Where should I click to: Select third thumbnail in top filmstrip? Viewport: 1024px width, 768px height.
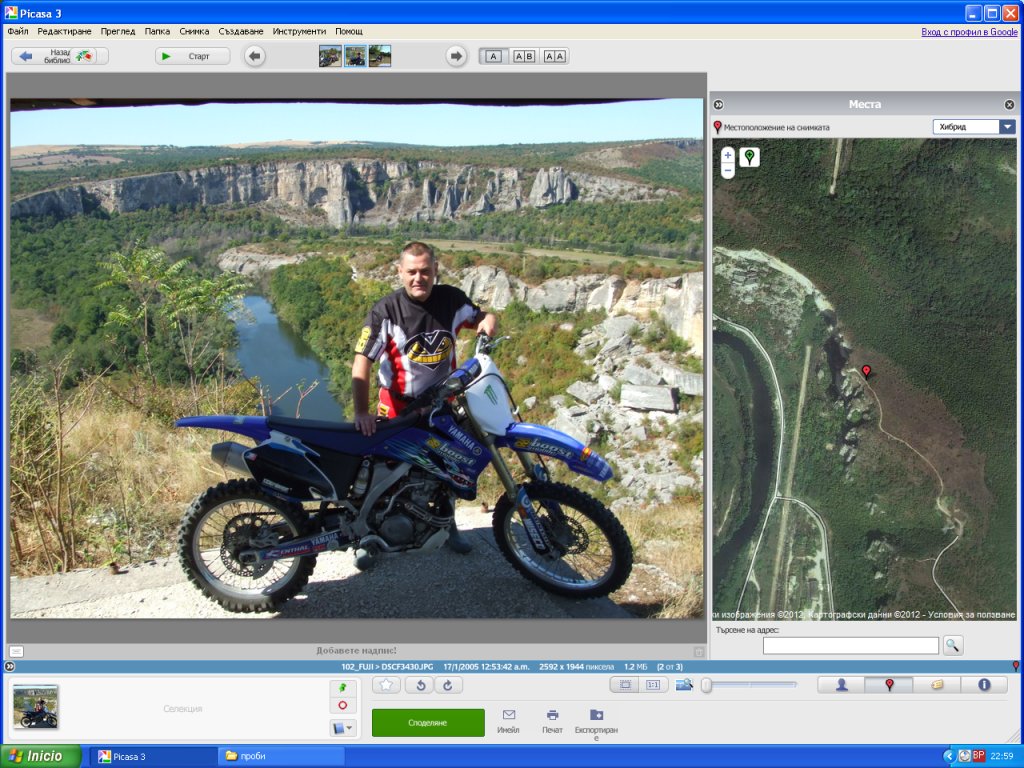380,56
